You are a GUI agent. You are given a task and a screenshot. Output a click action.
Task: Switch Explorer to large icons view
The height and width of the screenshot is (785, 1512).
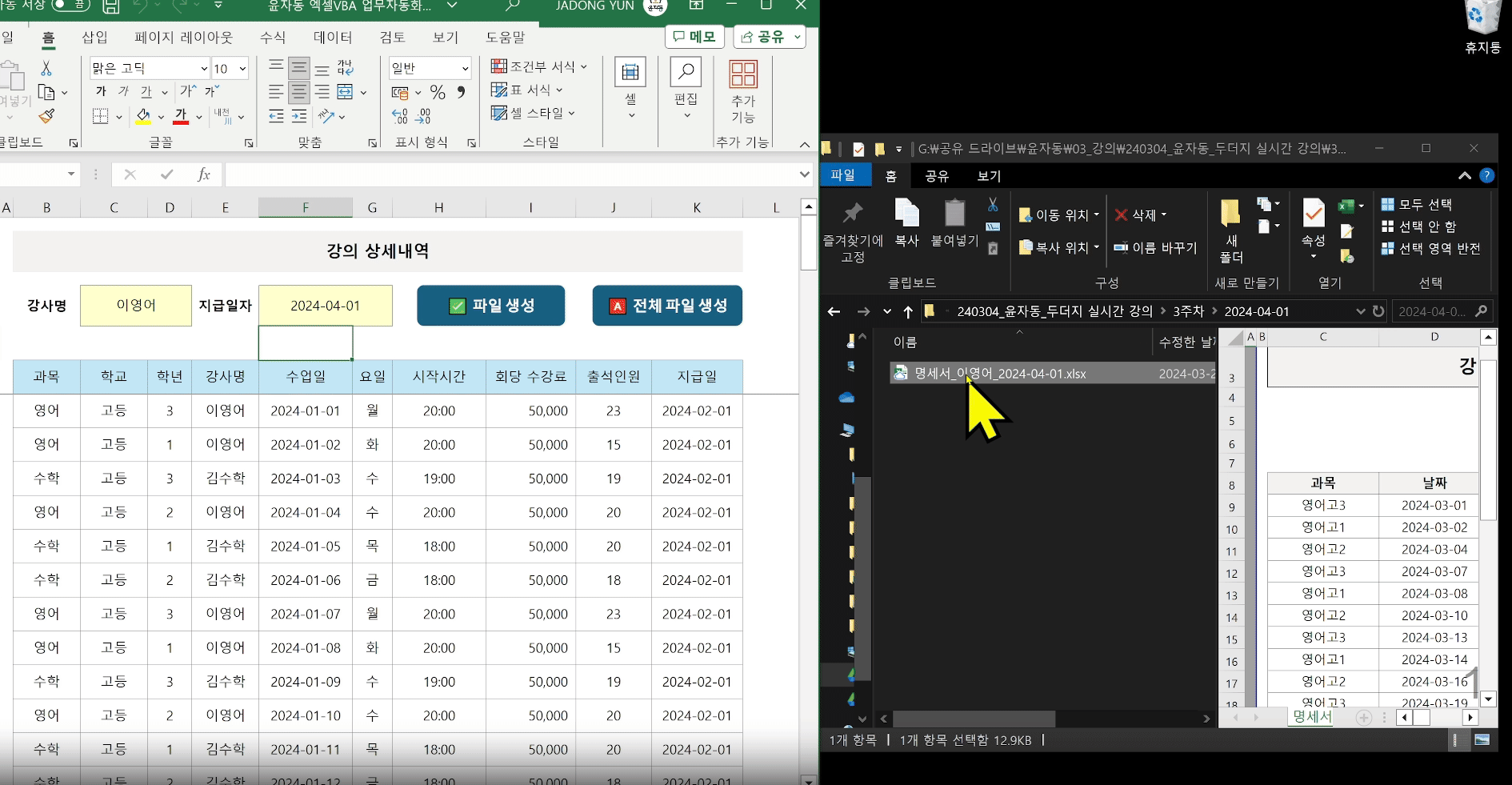[x=1482, y=740]
